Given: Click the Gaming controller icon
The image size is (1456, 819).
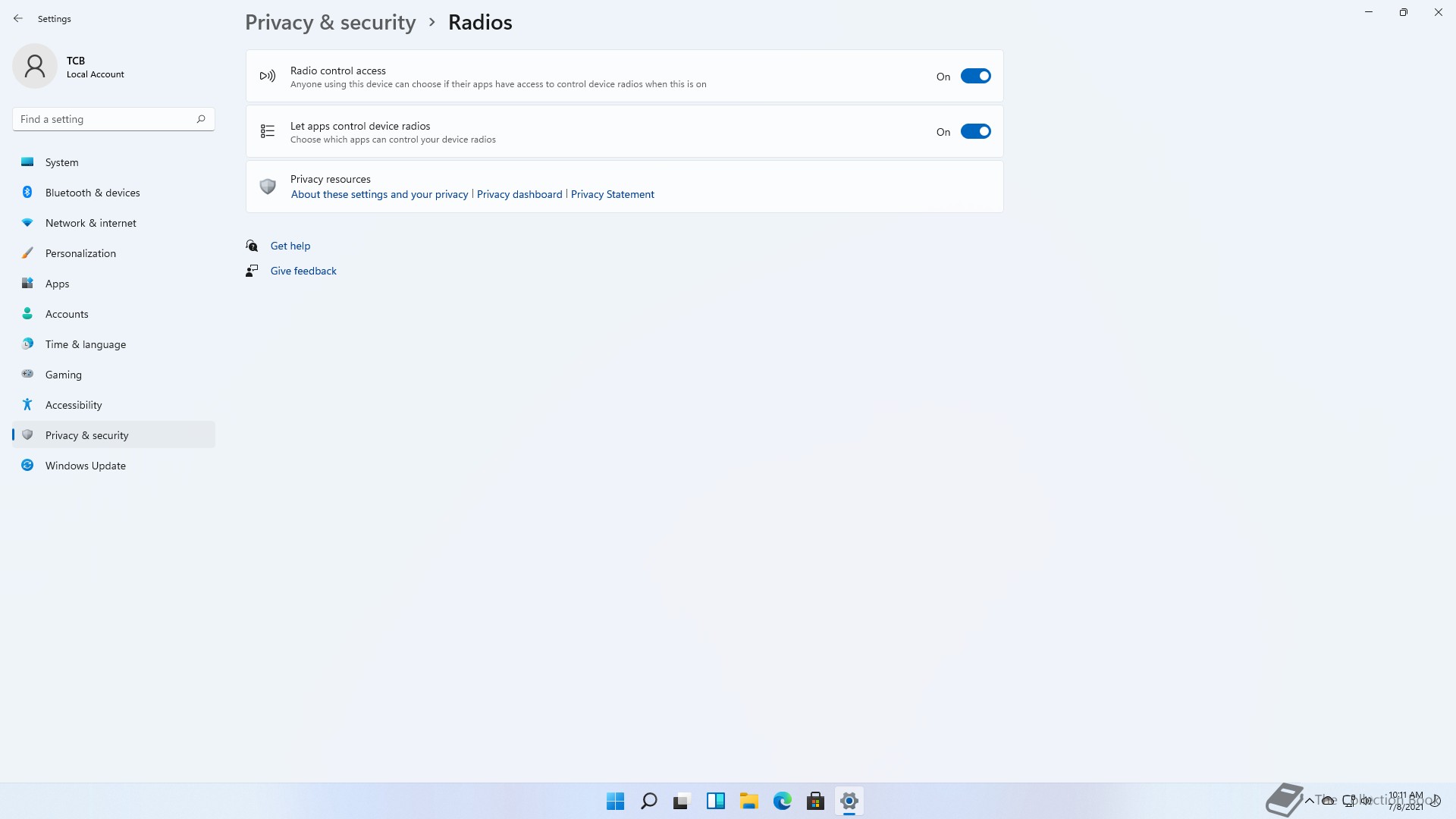Looking at the screenshot, I should [x=27, y=373].
